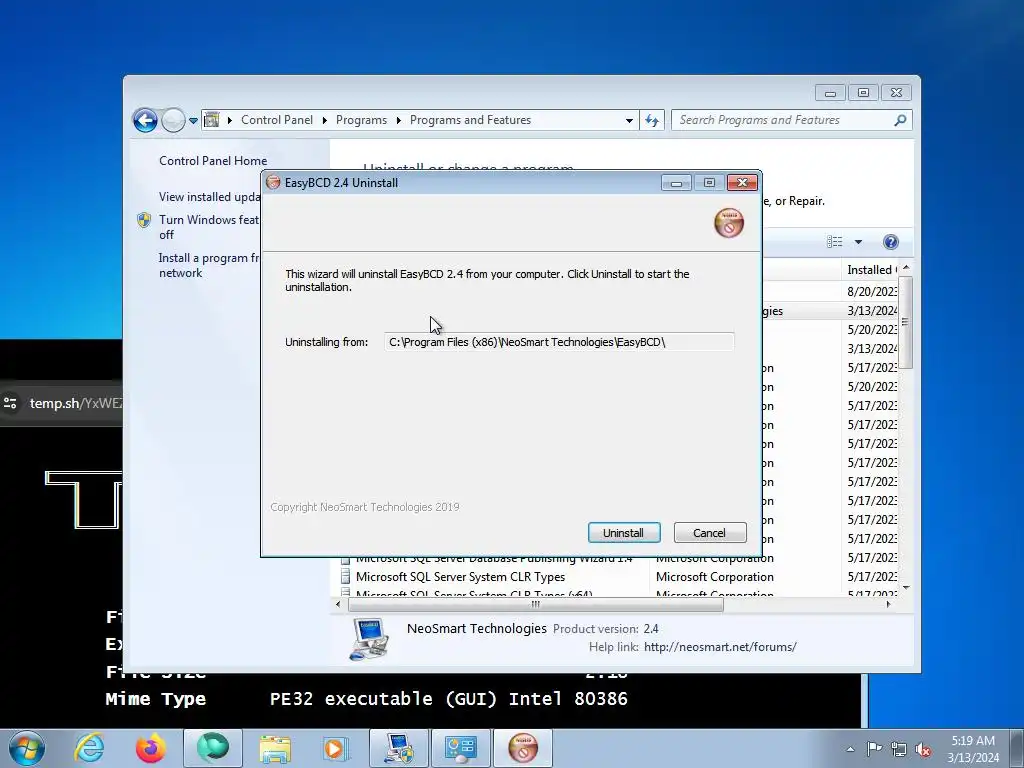Click the browser site info icon near temp.sh

10,403
